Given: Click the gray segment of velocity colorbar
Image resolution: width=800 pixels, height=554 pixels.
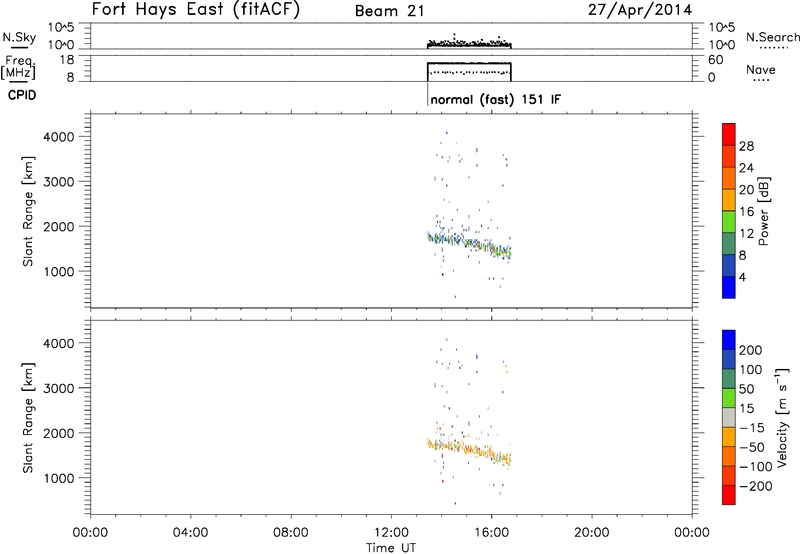Looking at the screenshot, I should [x=729, y=418].
